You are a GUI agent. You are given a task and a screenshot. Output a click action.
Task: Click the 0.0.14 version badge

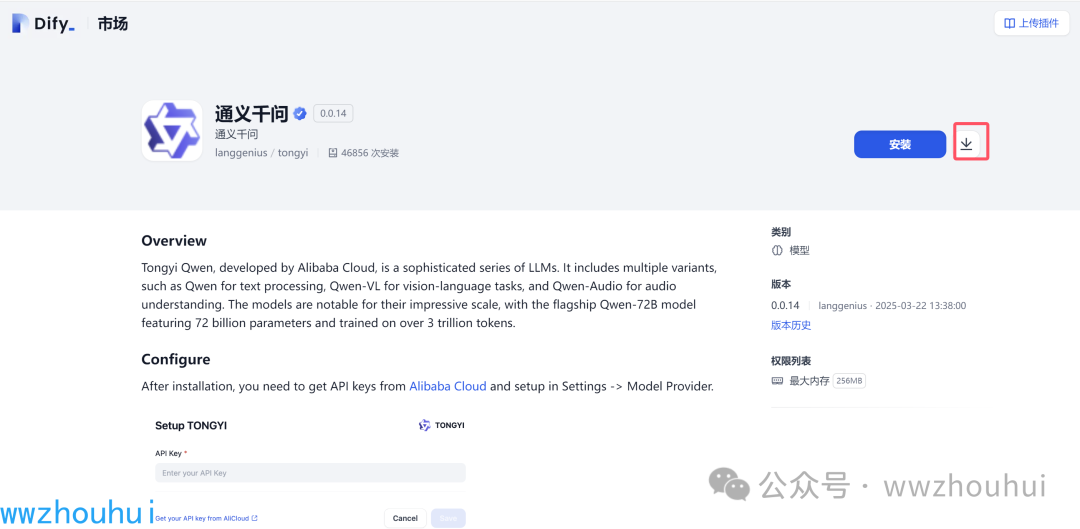(333, 114)
